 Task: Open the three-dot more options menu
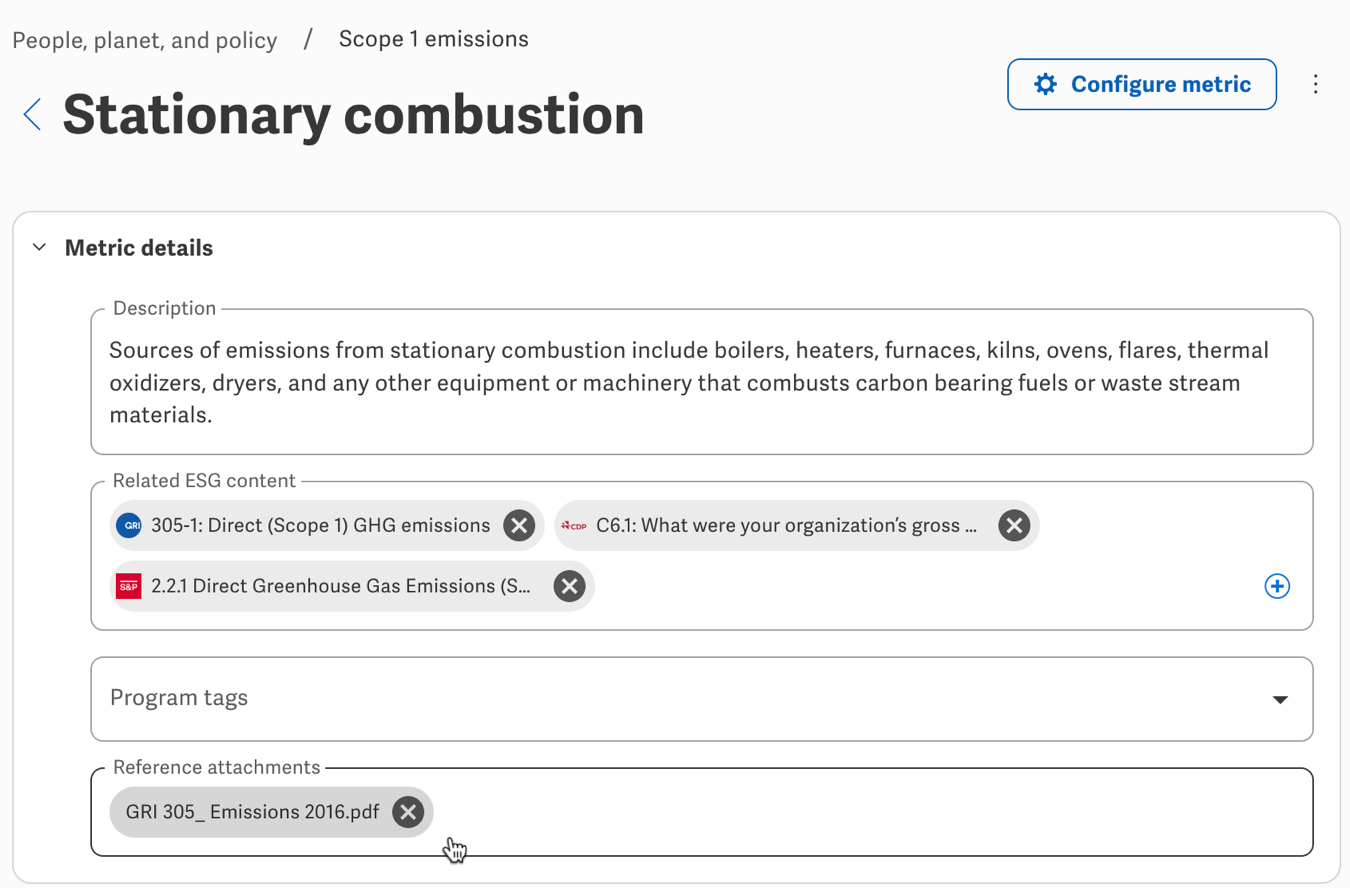click(x=1315, y=85)
